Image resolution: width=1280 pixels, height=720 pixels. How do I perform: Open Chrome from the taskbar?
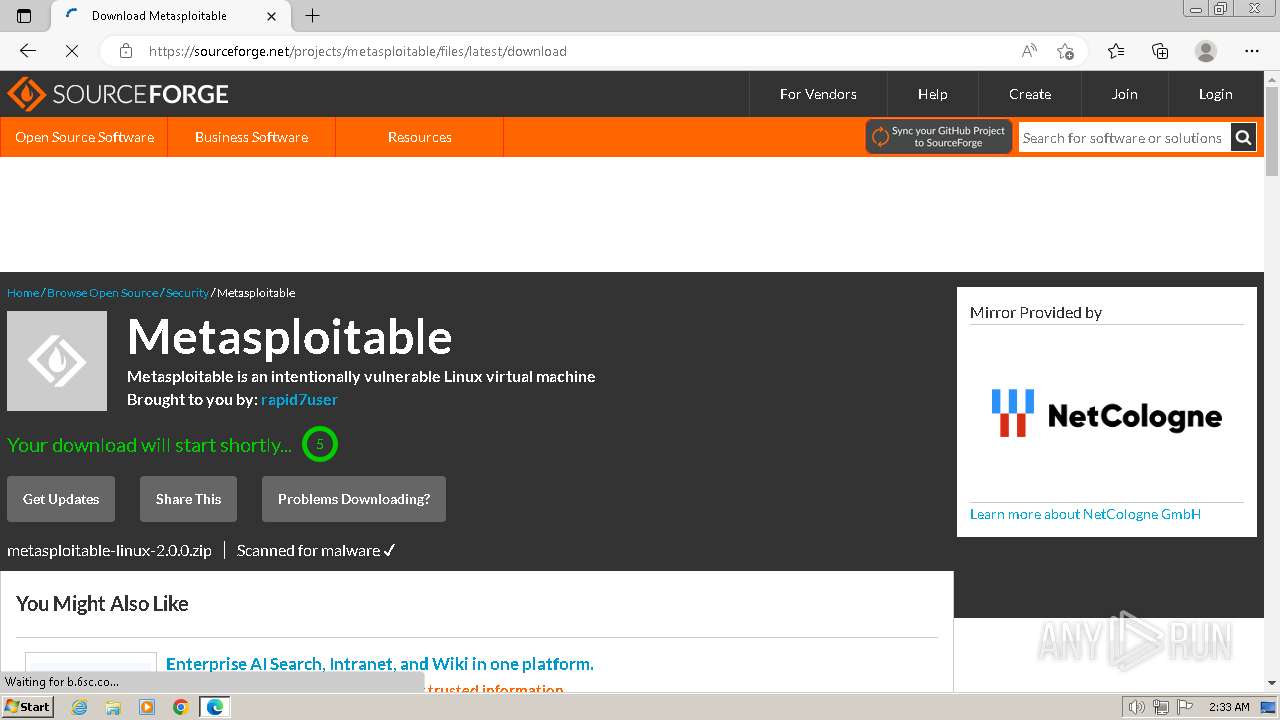181,707
